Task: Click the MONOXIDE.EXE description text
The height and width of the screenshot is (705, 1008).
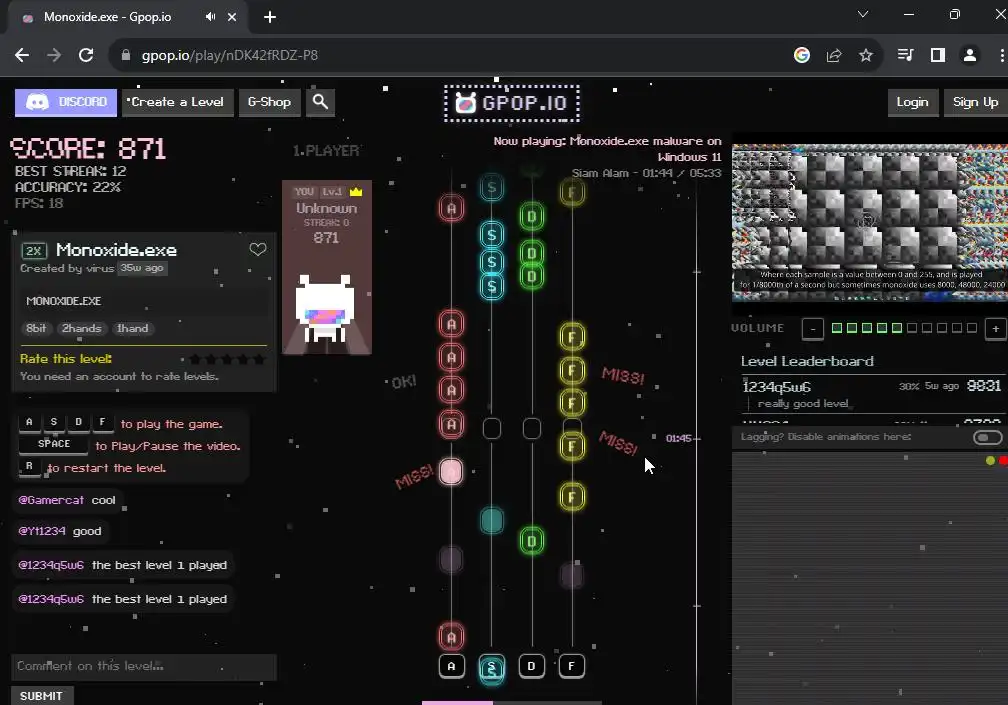Action: (x=64, y=301)
